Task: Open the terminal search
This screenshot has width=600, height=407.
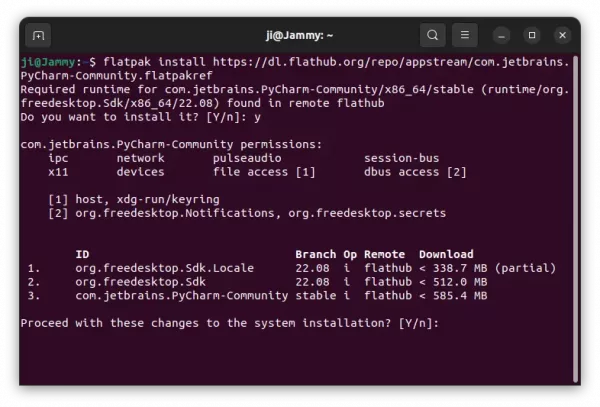Action: click(432, 35)
